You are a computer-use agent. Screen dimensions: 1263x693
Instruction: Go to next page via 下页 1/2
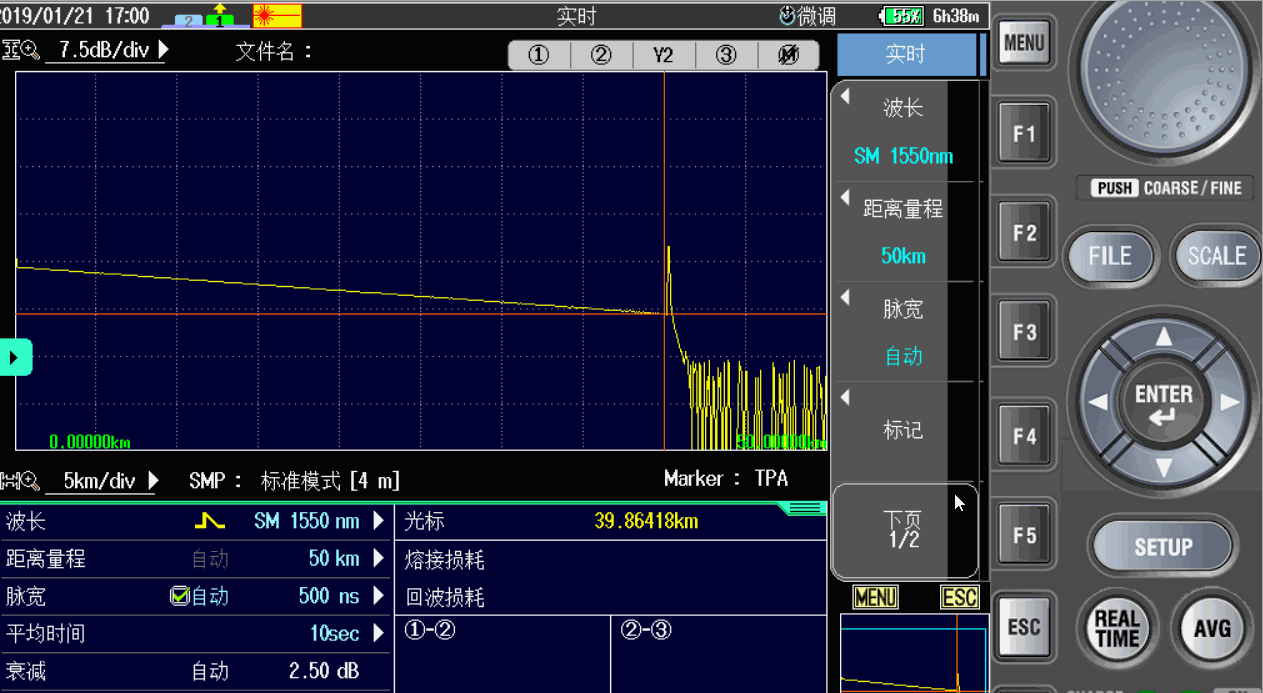coord(903,530)
